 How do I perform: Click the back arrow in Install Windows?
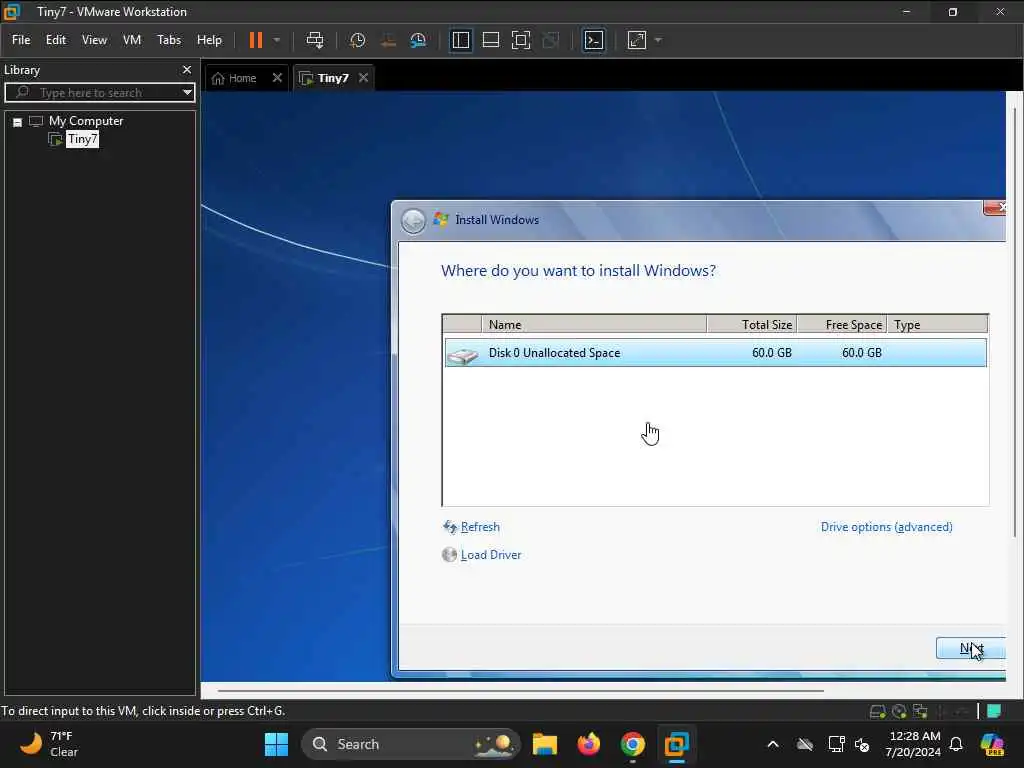pos(413,221)
